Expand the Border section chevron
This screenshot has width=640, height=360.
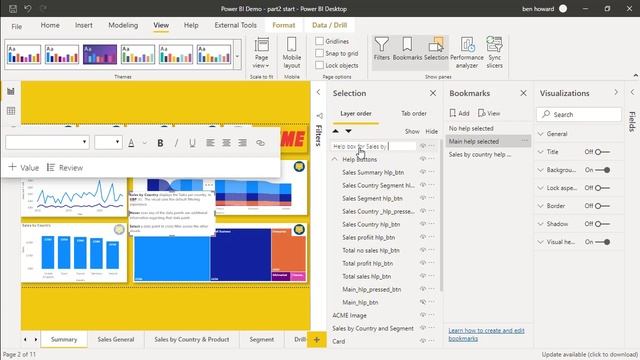[x=540, y=206]
